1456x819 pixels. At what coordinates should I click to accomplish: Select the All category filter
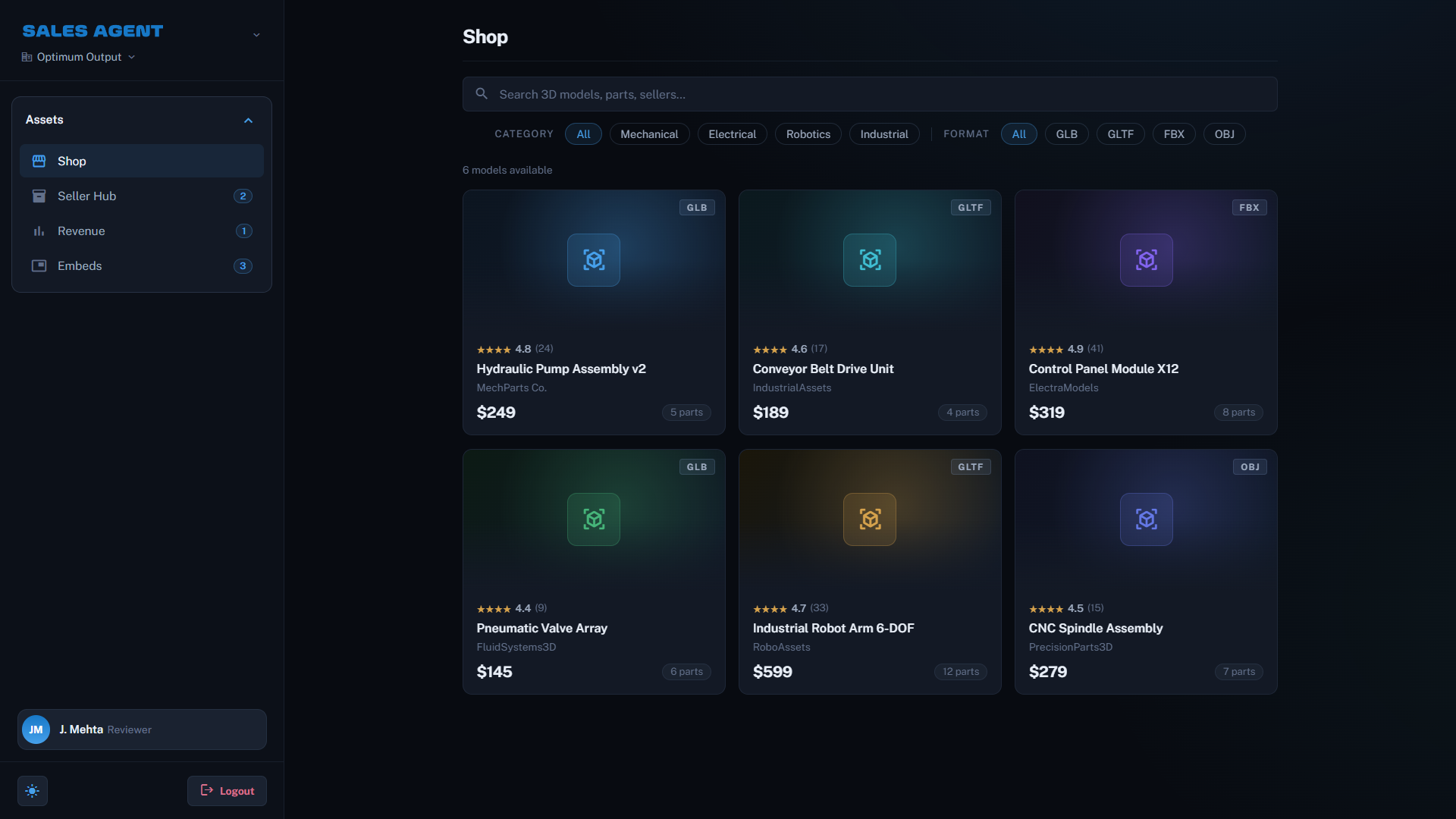click(x=583, y=134)
